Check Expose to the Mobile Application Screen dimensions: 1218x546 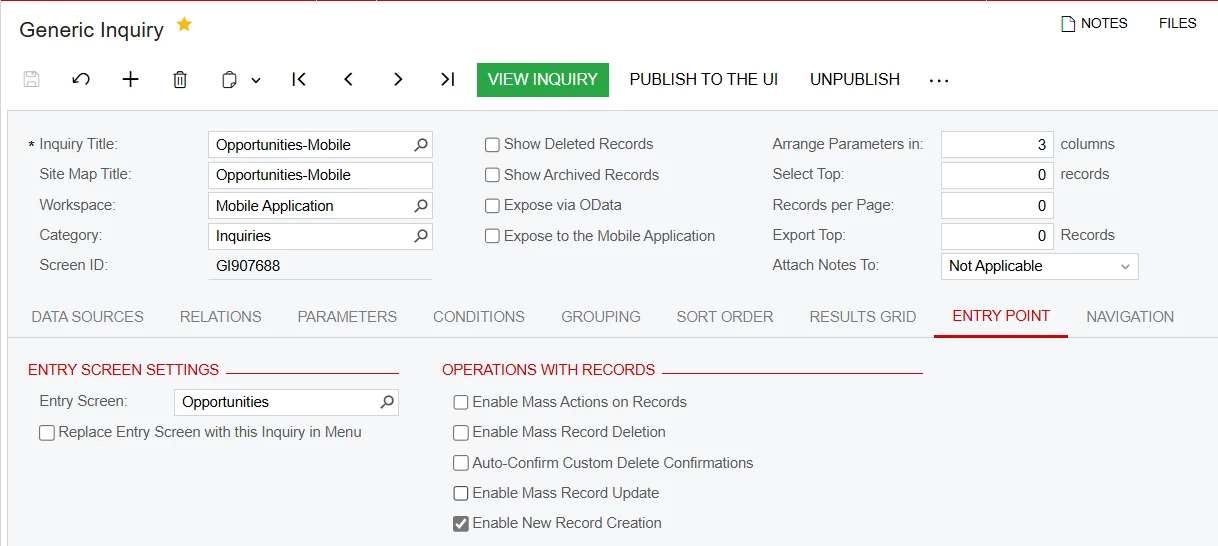(492, 236)
